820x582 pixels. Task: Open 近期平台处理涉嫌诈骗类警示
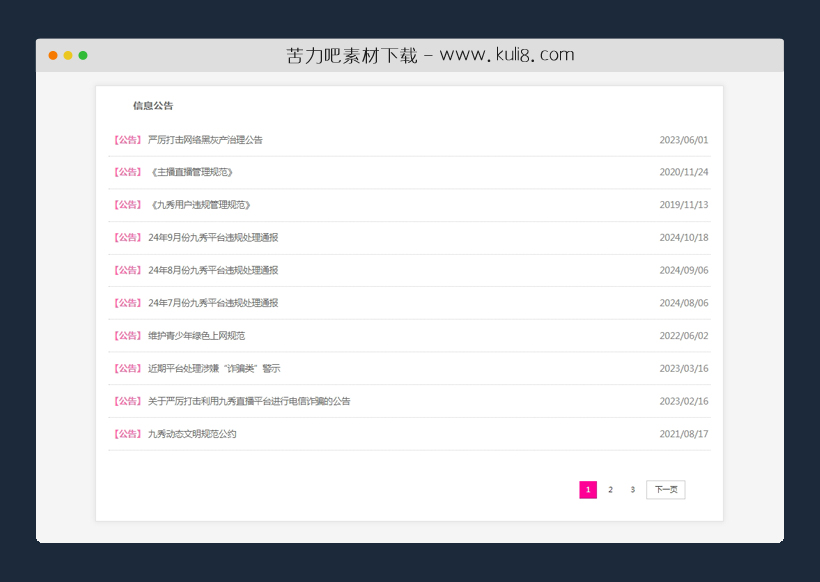(212, 368)
